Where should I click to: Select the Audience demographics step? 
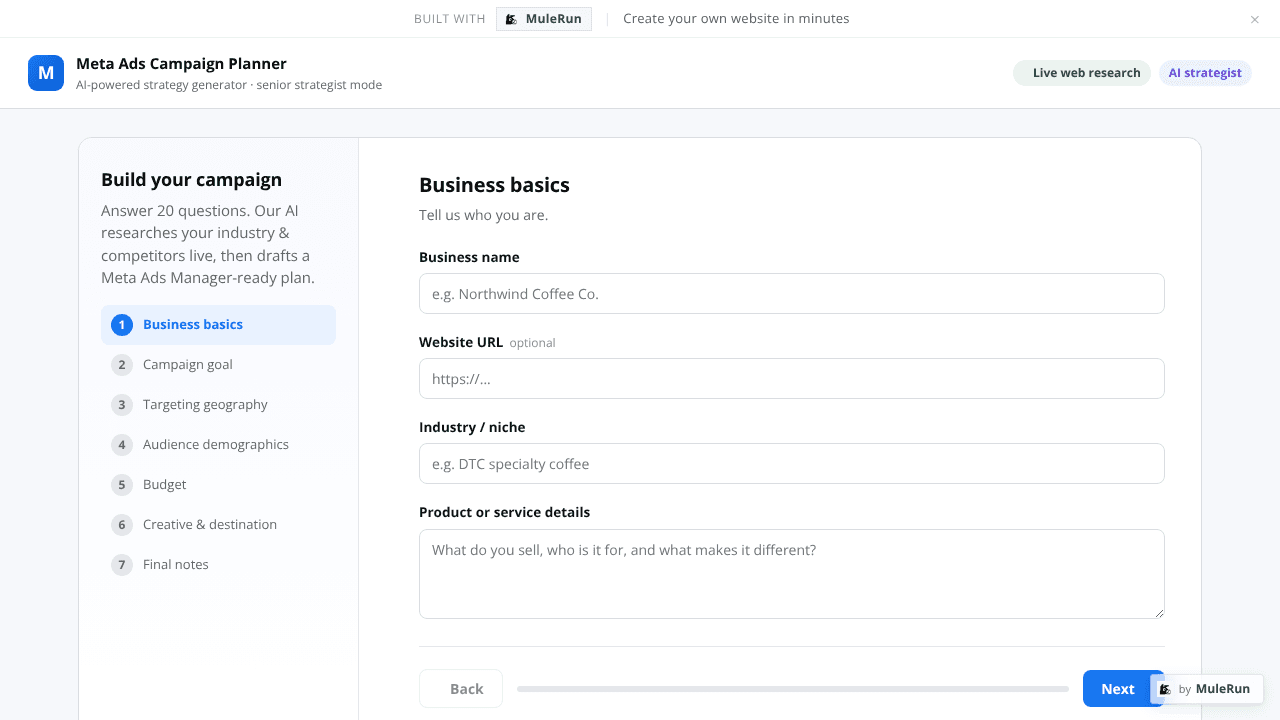(218, 445)
